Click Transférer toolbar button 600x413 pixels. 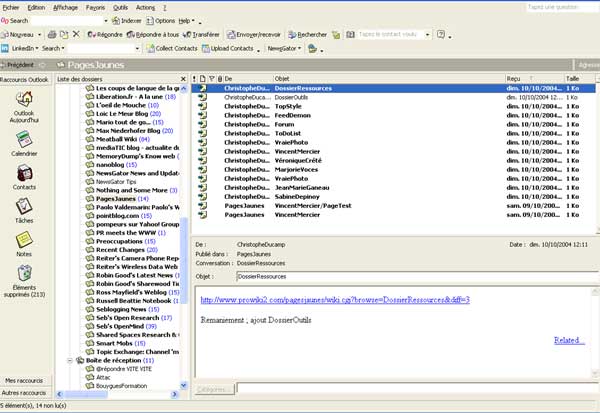point(199,34)
